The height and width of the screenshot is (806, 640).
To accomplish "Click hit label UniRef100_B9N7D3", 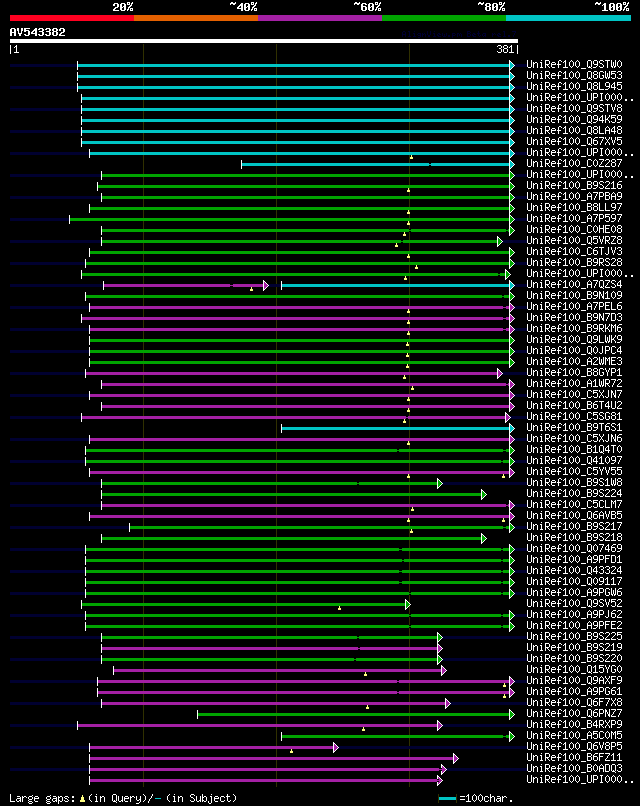I will tap(574, 318).
